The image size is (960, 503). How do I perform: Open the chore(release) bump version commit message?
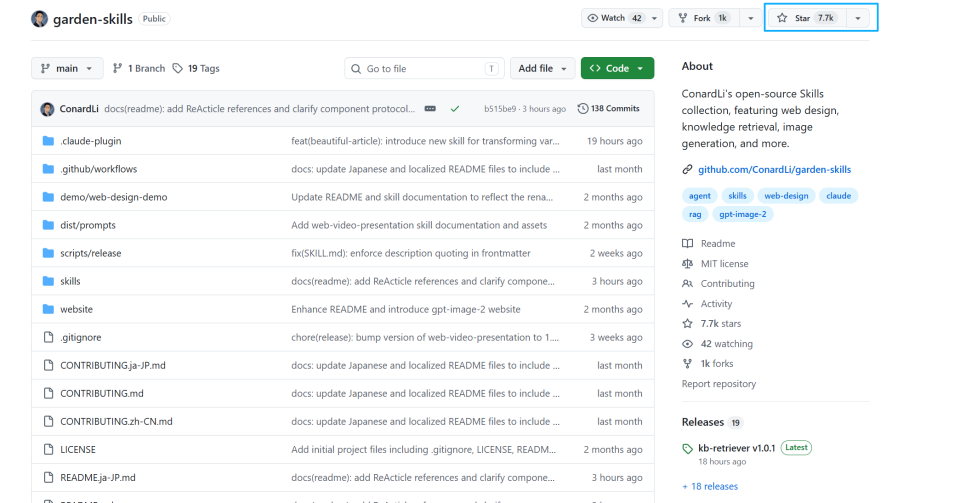425,337
